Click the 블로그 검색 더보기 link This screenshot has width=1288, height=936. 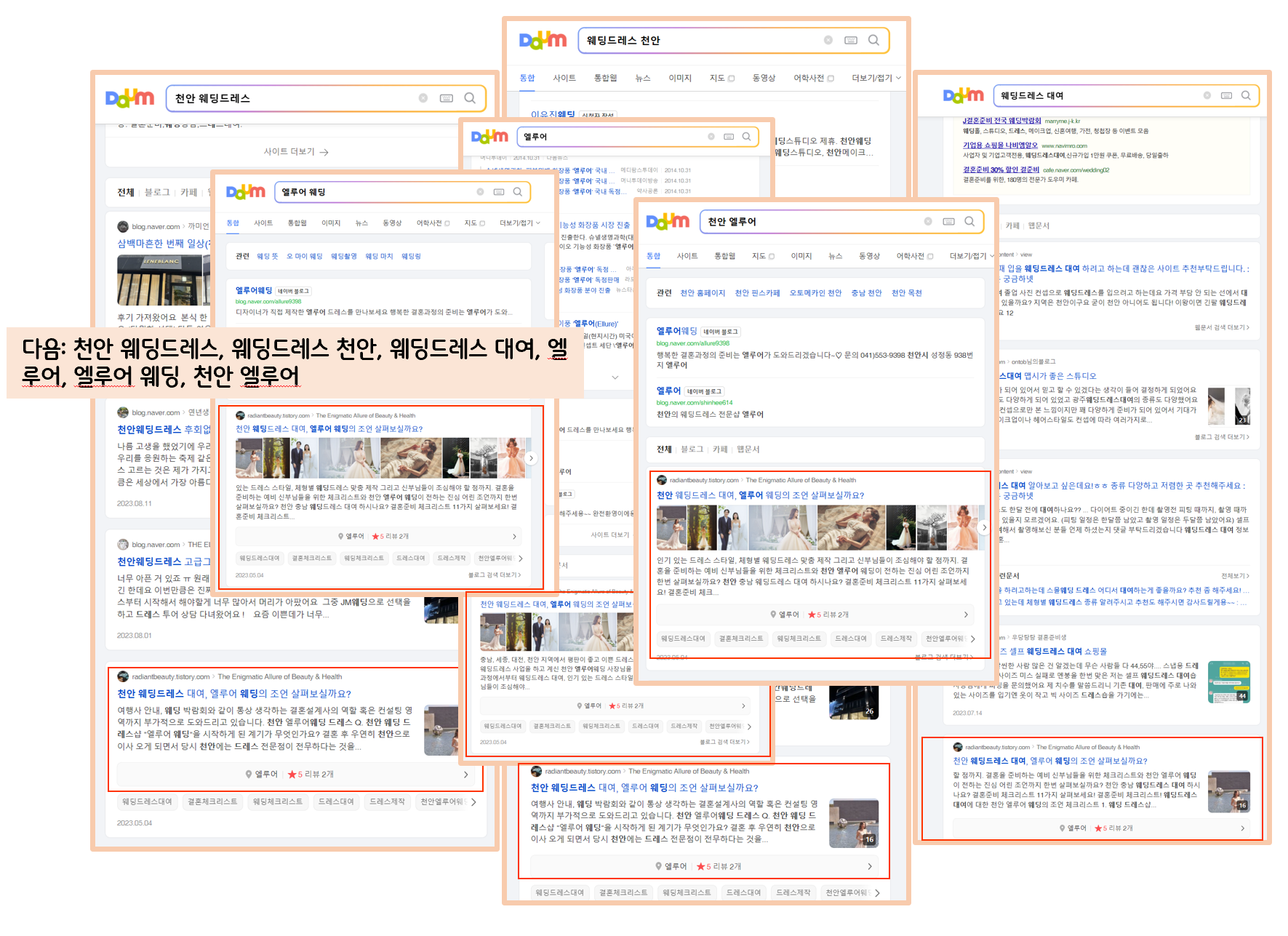(494, 574)
